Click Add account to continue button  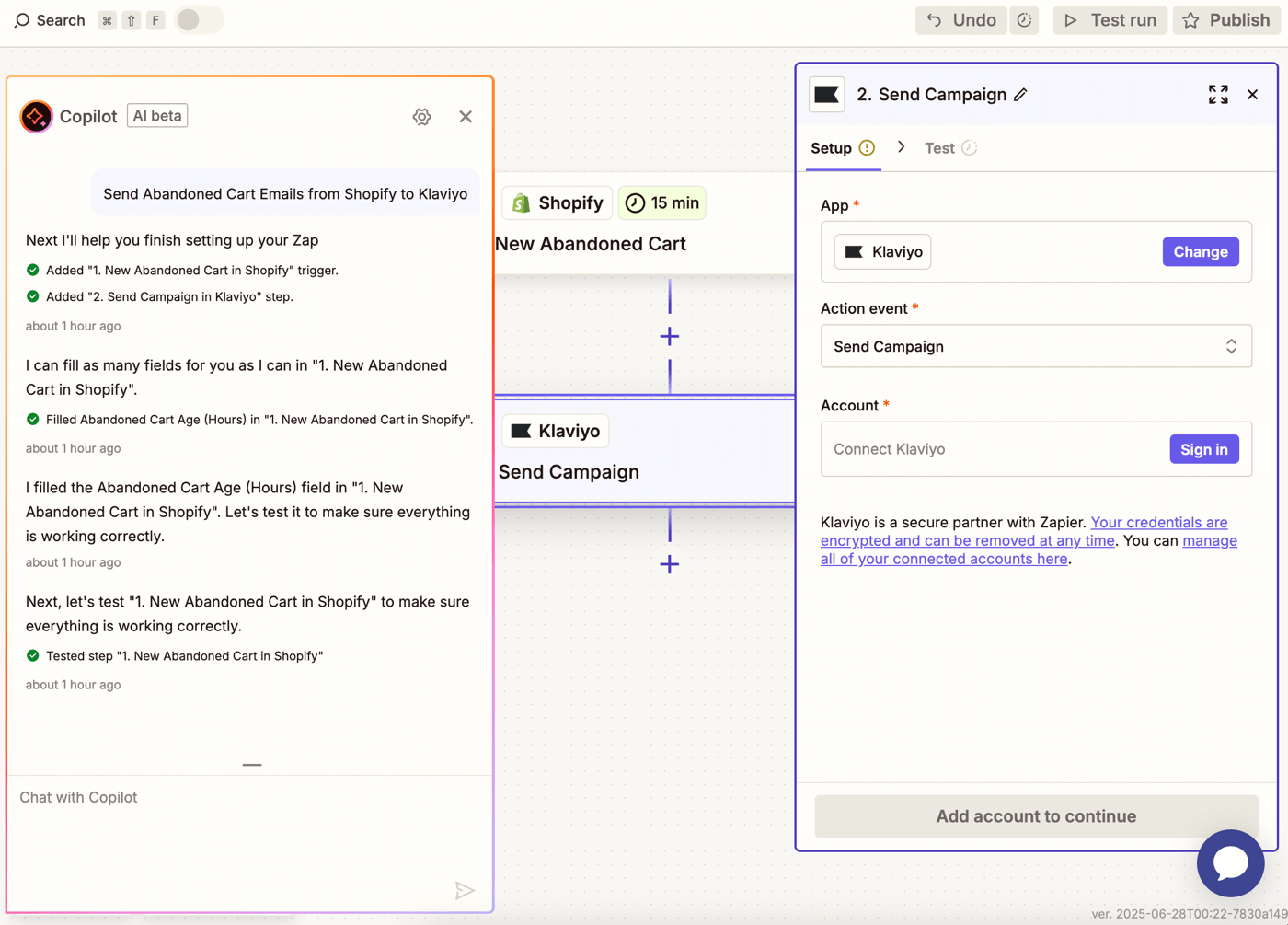click(x=1036, y=816)
